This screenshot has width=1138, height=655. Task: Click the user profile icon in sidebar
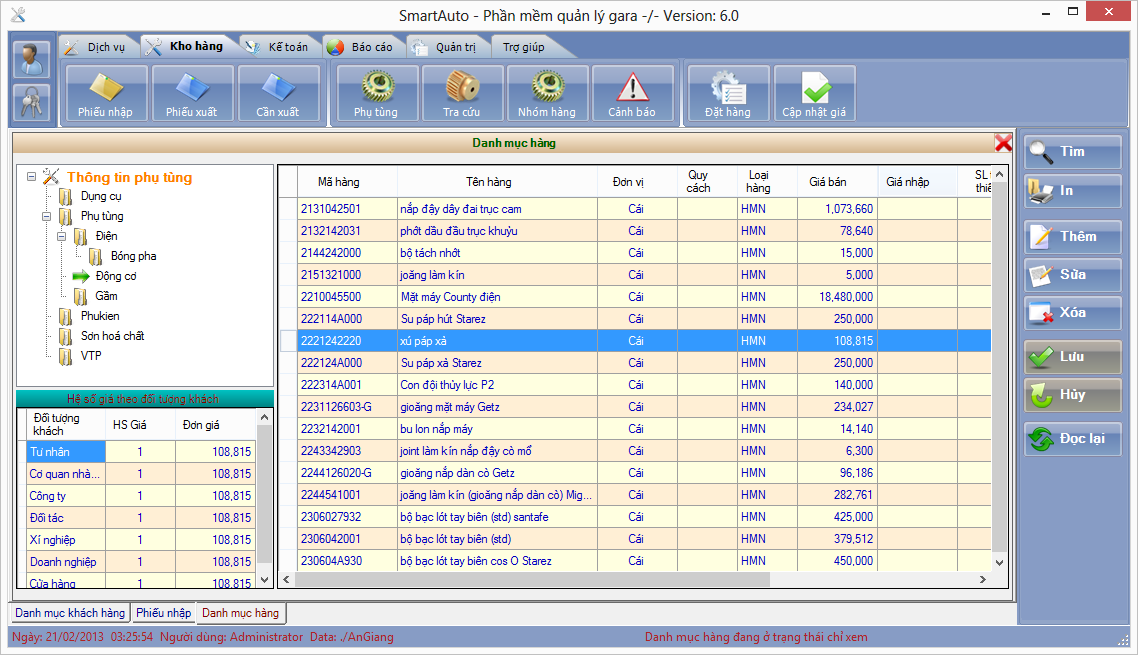click(x=31, y=59)
